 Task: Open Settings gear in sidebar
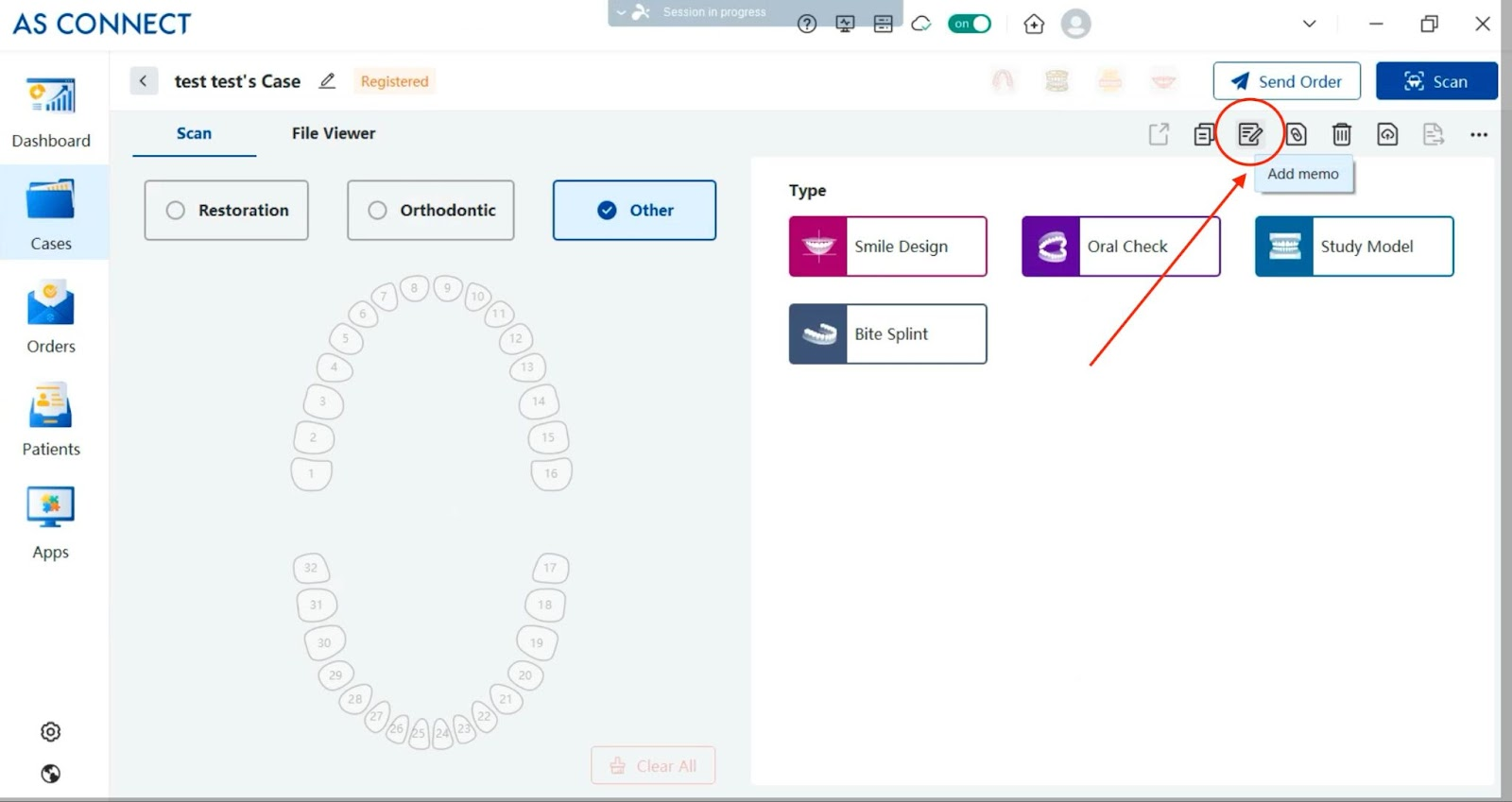point(51,732)
